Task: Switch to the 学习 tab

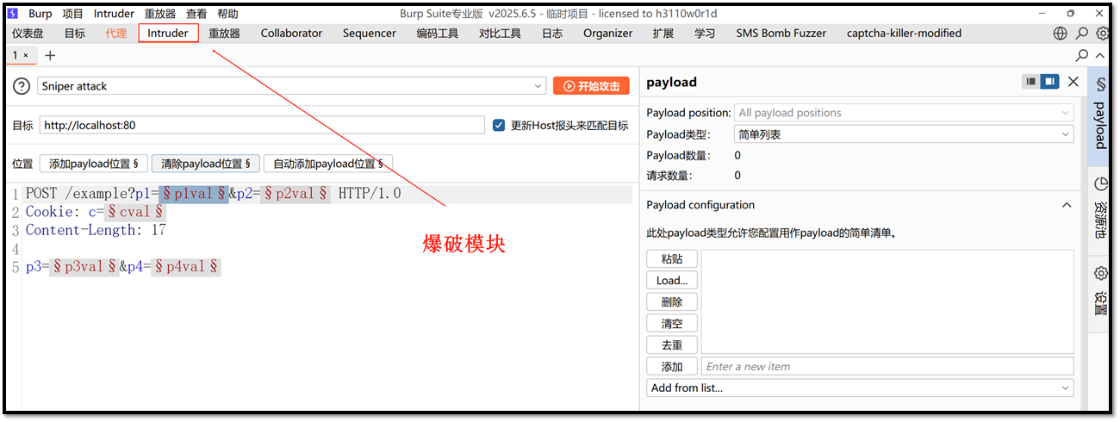Action: tap(705, 34)
